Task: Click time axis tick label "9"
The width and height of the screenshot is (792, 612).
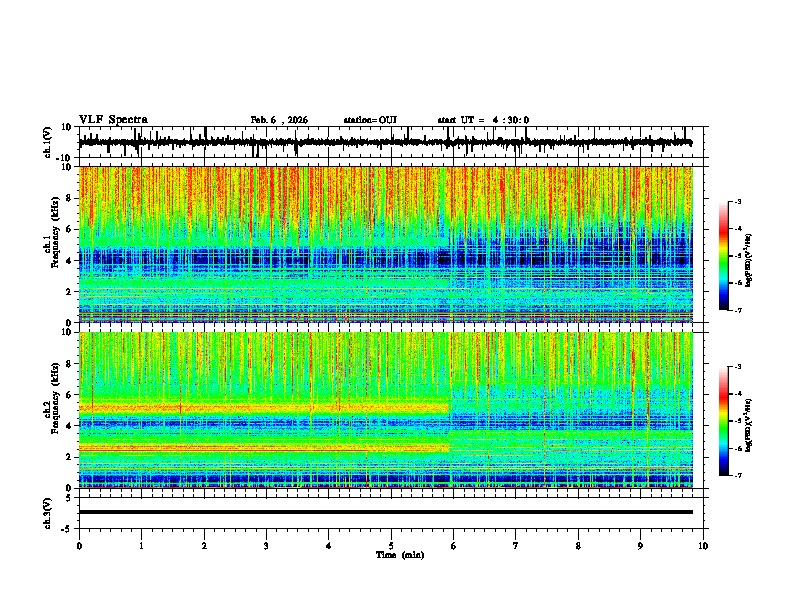Action: click(x=640, y=546)
